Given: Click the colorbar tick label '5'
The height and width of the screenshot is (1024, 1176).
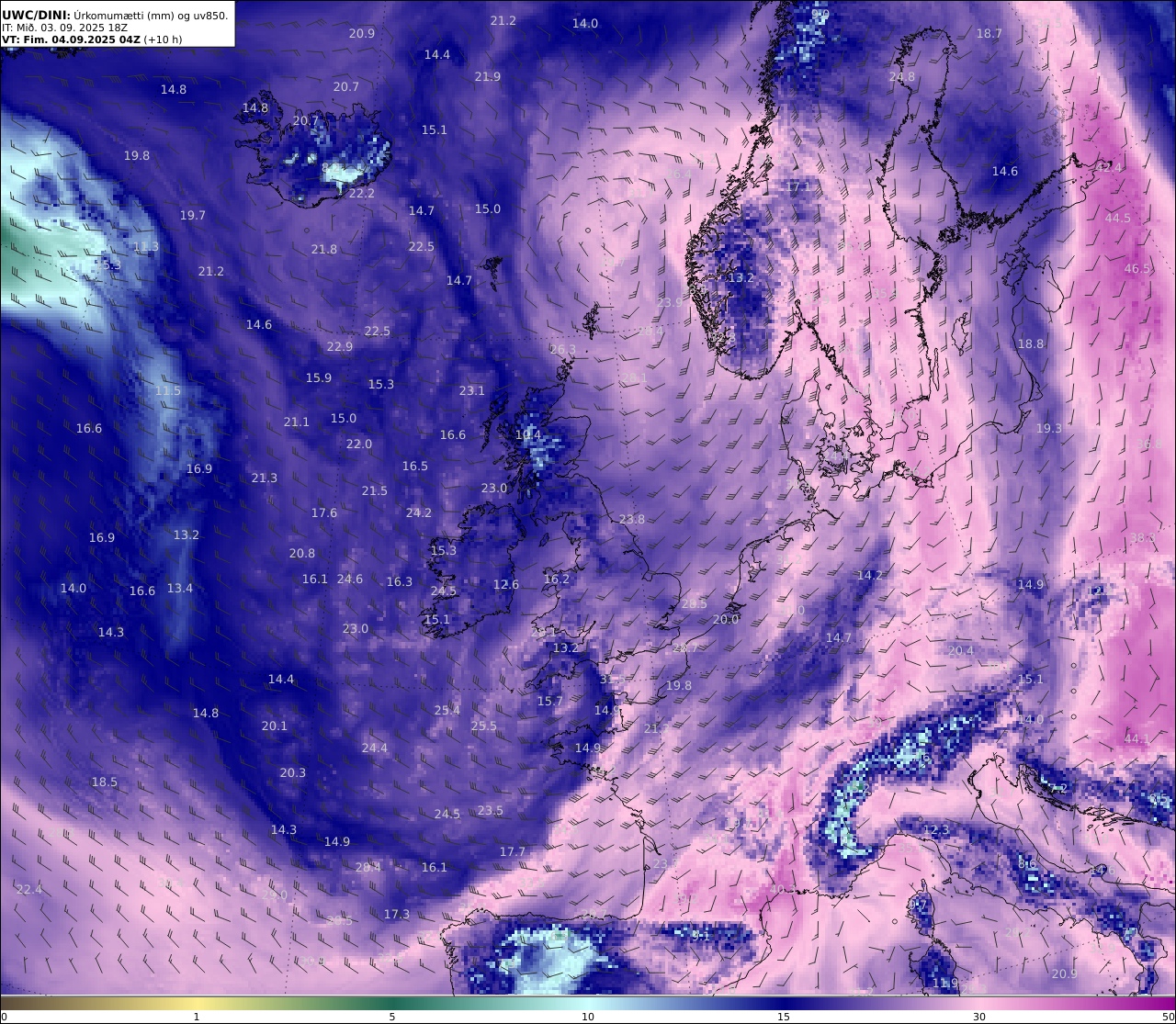Looking at the screenshot, I should tap(392, 1017).
